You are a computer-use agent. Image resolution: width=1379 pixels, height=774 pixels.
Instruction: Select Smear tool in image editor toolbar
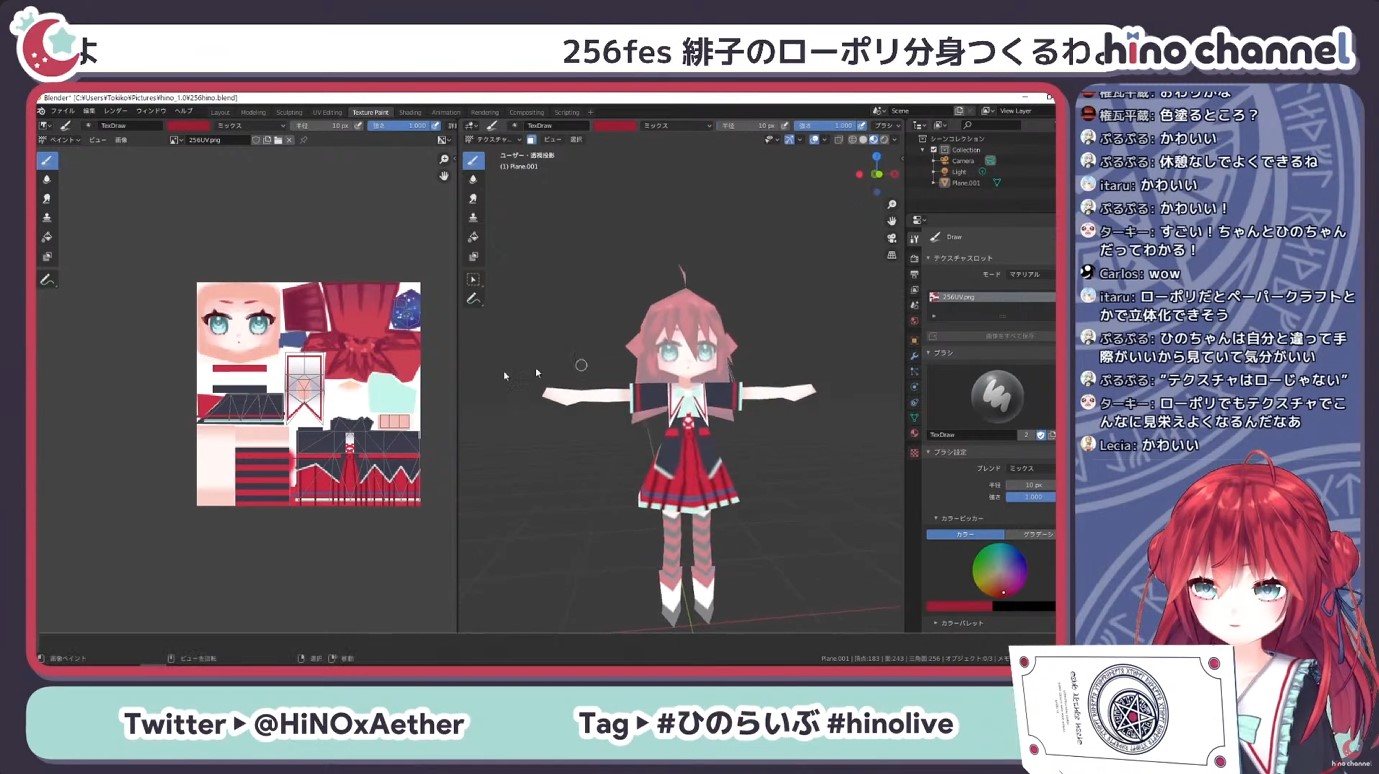tap(47, 198)
